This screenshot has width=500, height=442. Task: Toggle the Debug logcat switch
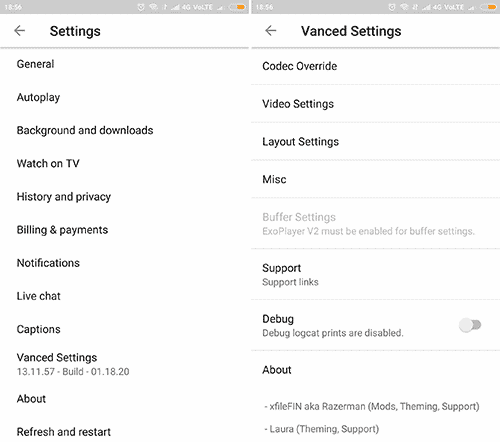tap(470, 325)
